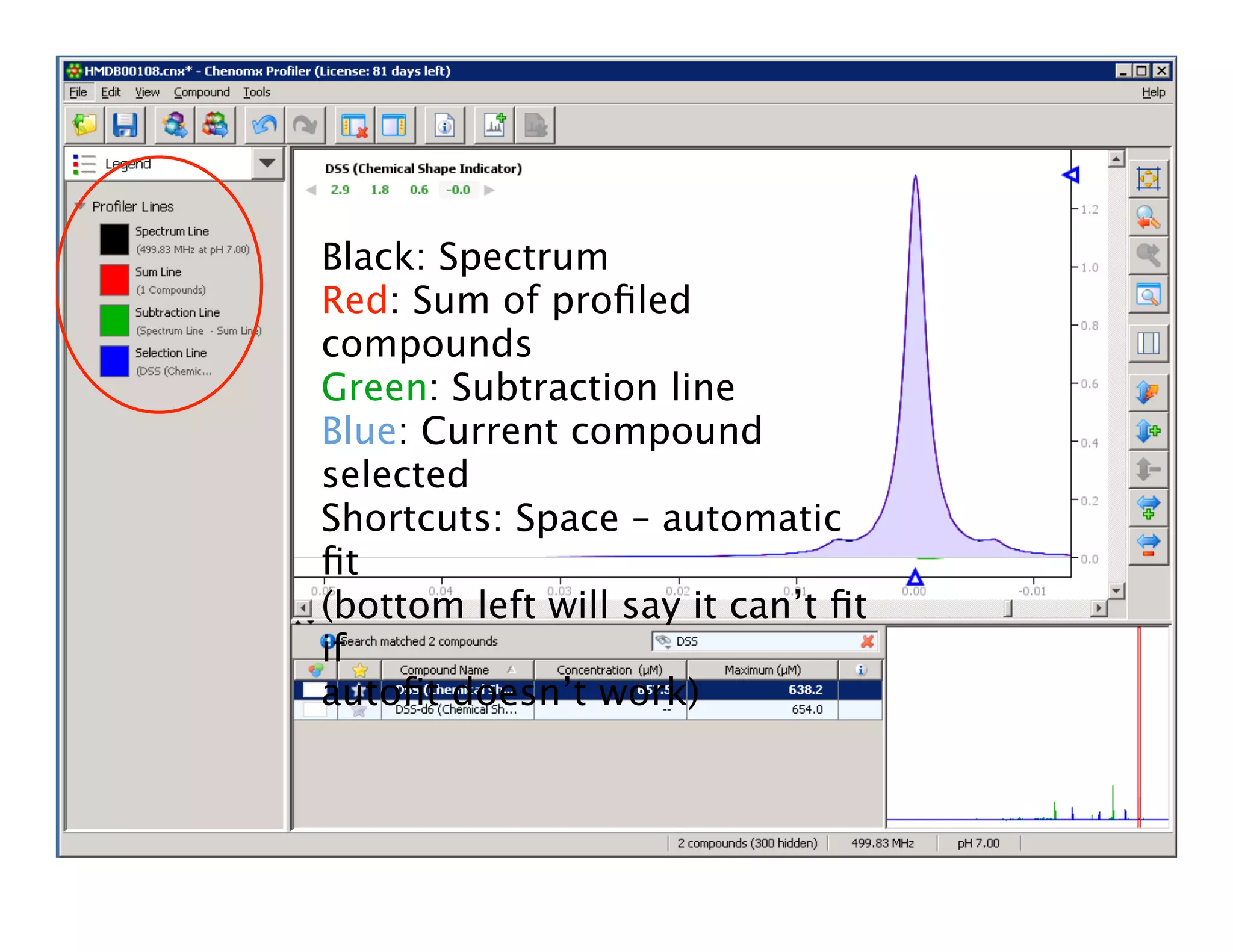
Task: Select the 0.6 cluster link
Action: pyautogui.click(x=419, y=190)
